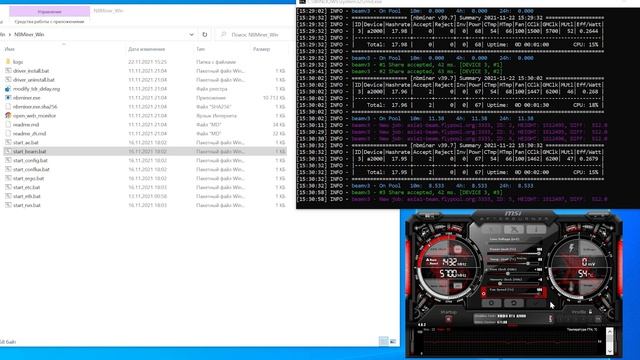Apply Afterburner settings with the checkmark button
The height and width of the screenshot is (360, 640).
(536, 303)
